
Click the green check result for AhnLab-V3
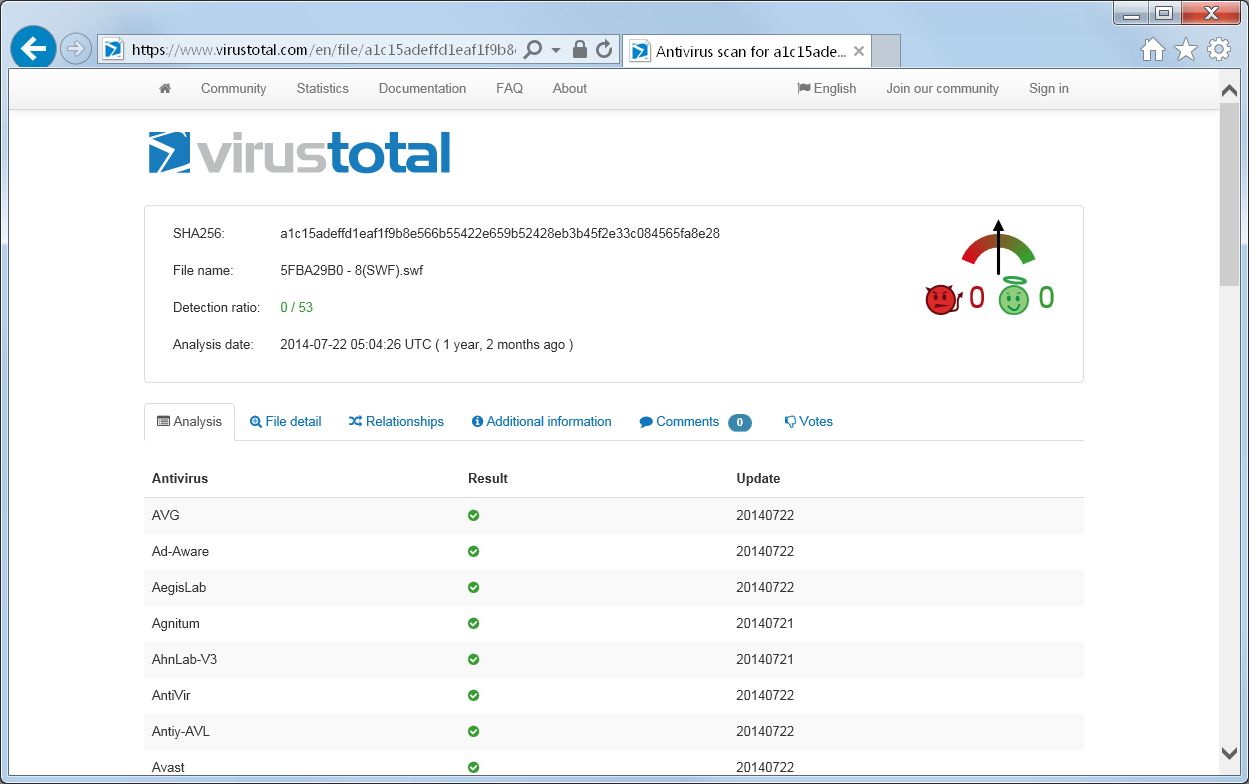coord(474,660)
